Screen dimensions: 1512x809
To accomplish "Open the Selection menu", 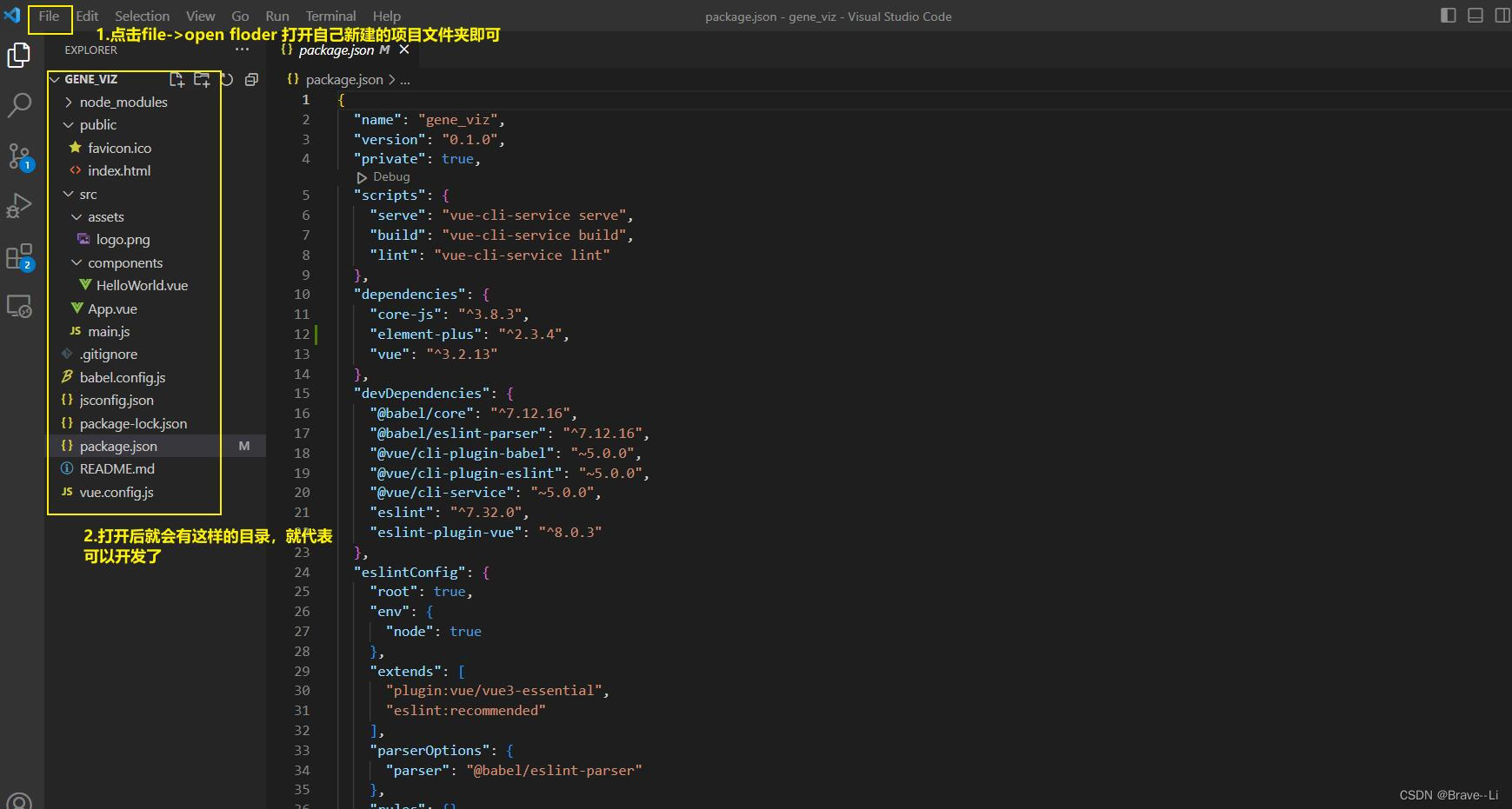I will click(142, 17).
